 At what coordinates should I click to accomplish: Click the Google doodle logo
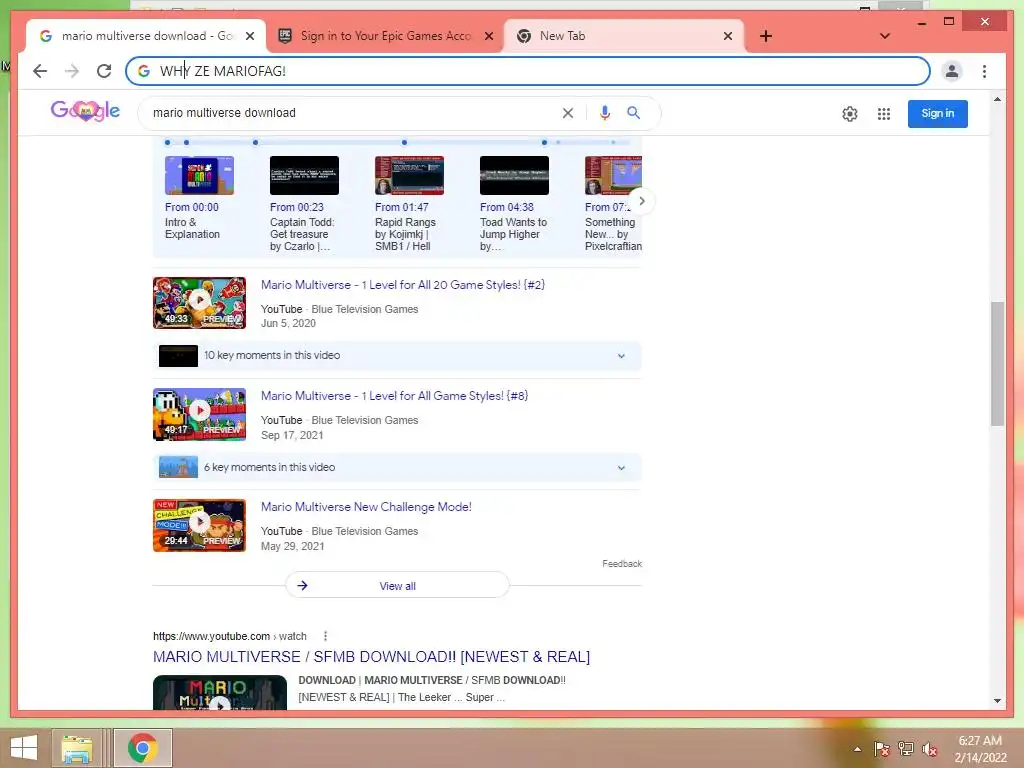(85, 111)
